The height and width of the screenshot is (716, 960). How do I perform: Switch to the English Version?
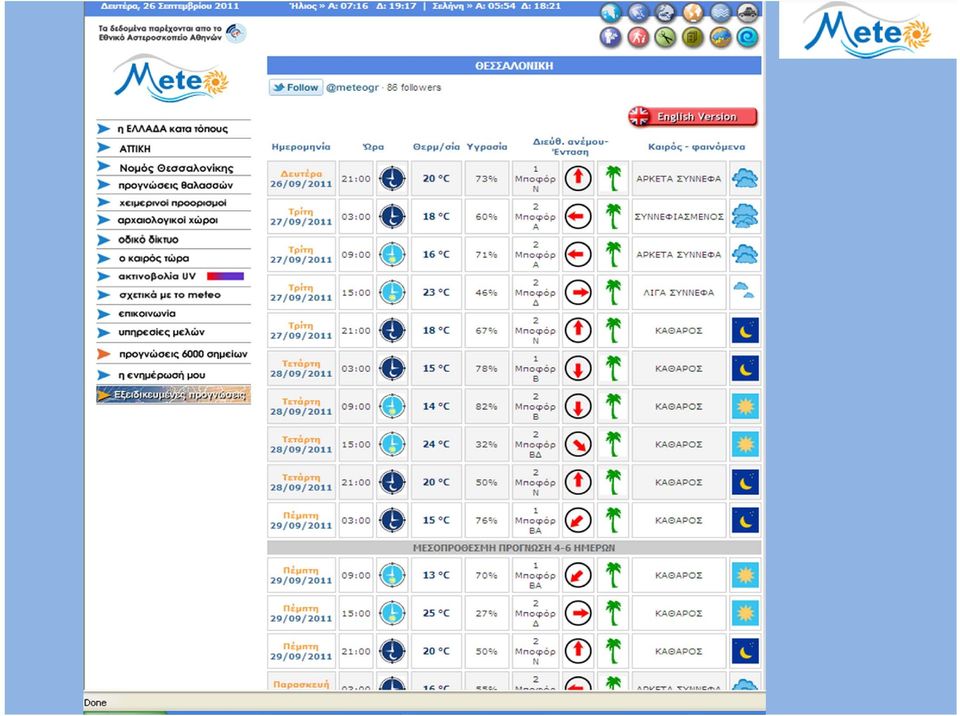(x=692, y=116)
